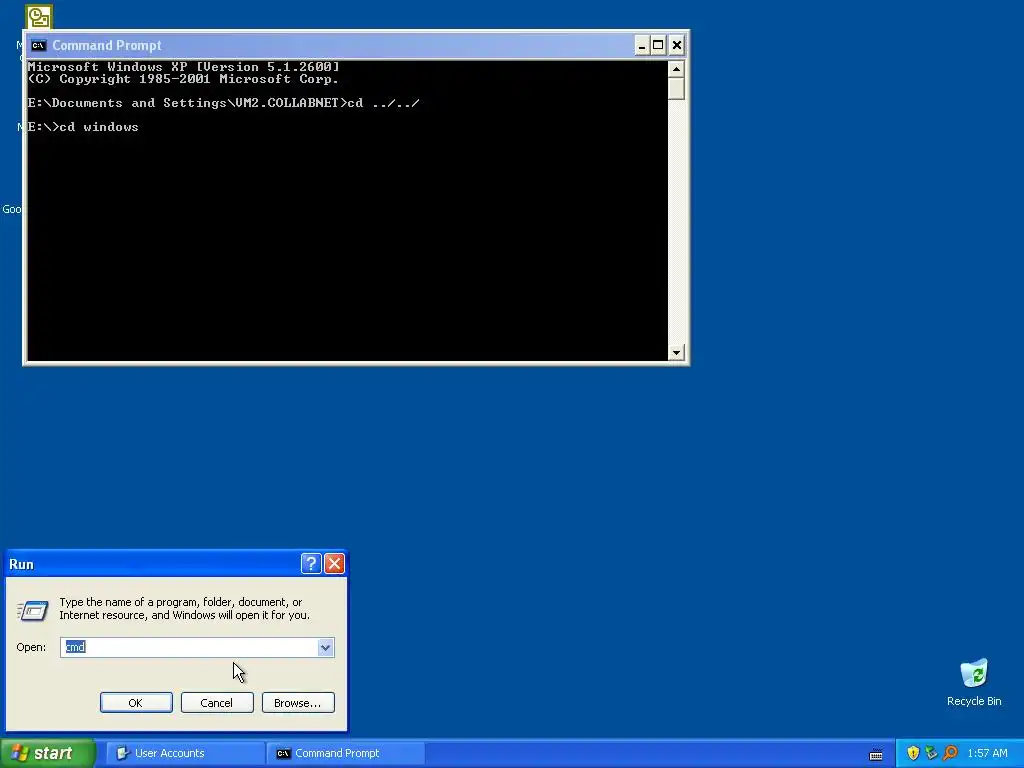
Task: Open the Start menu
Action: click(48, 753)
